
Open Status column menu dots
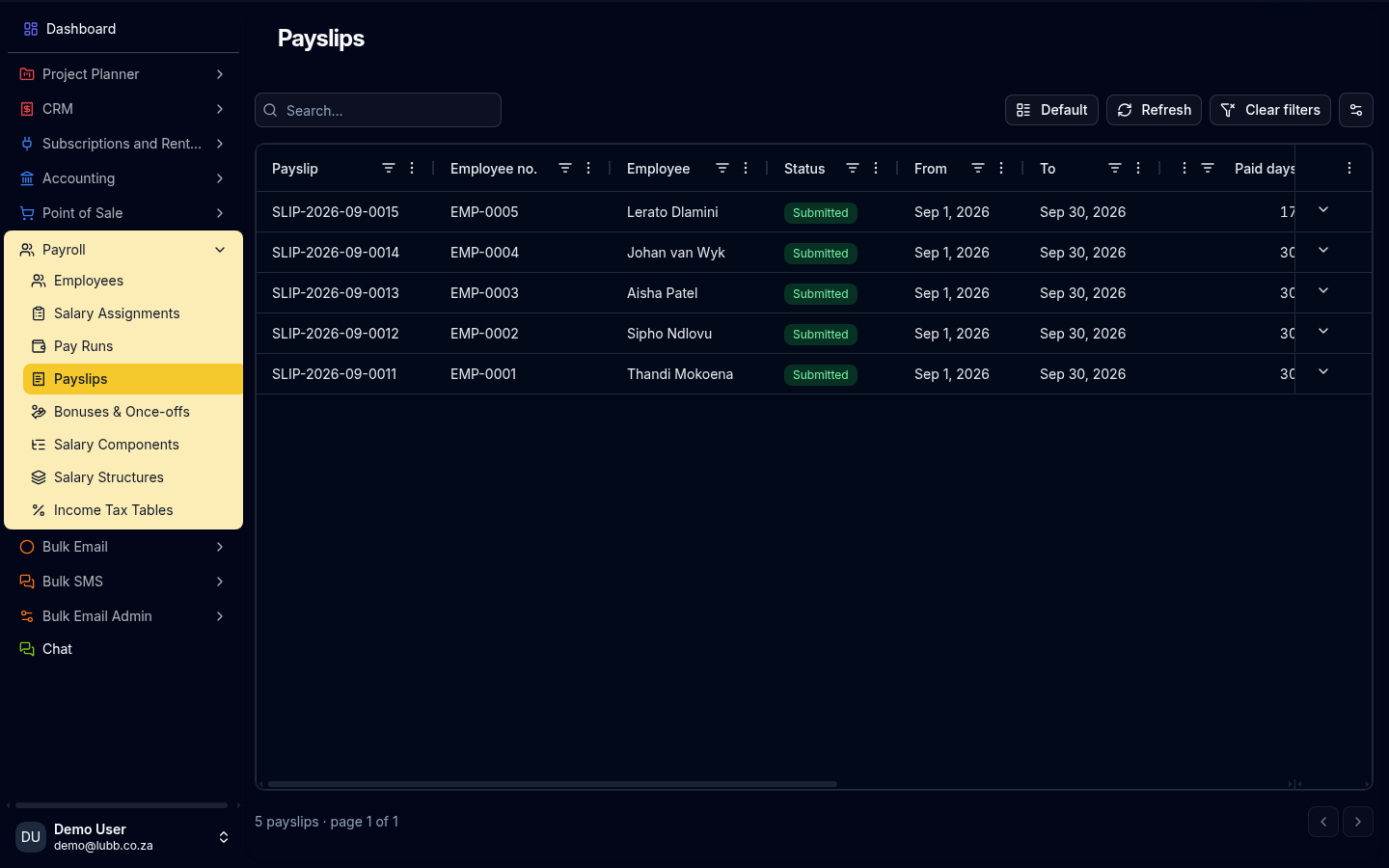pyautogui.click(x=876, y=168)
